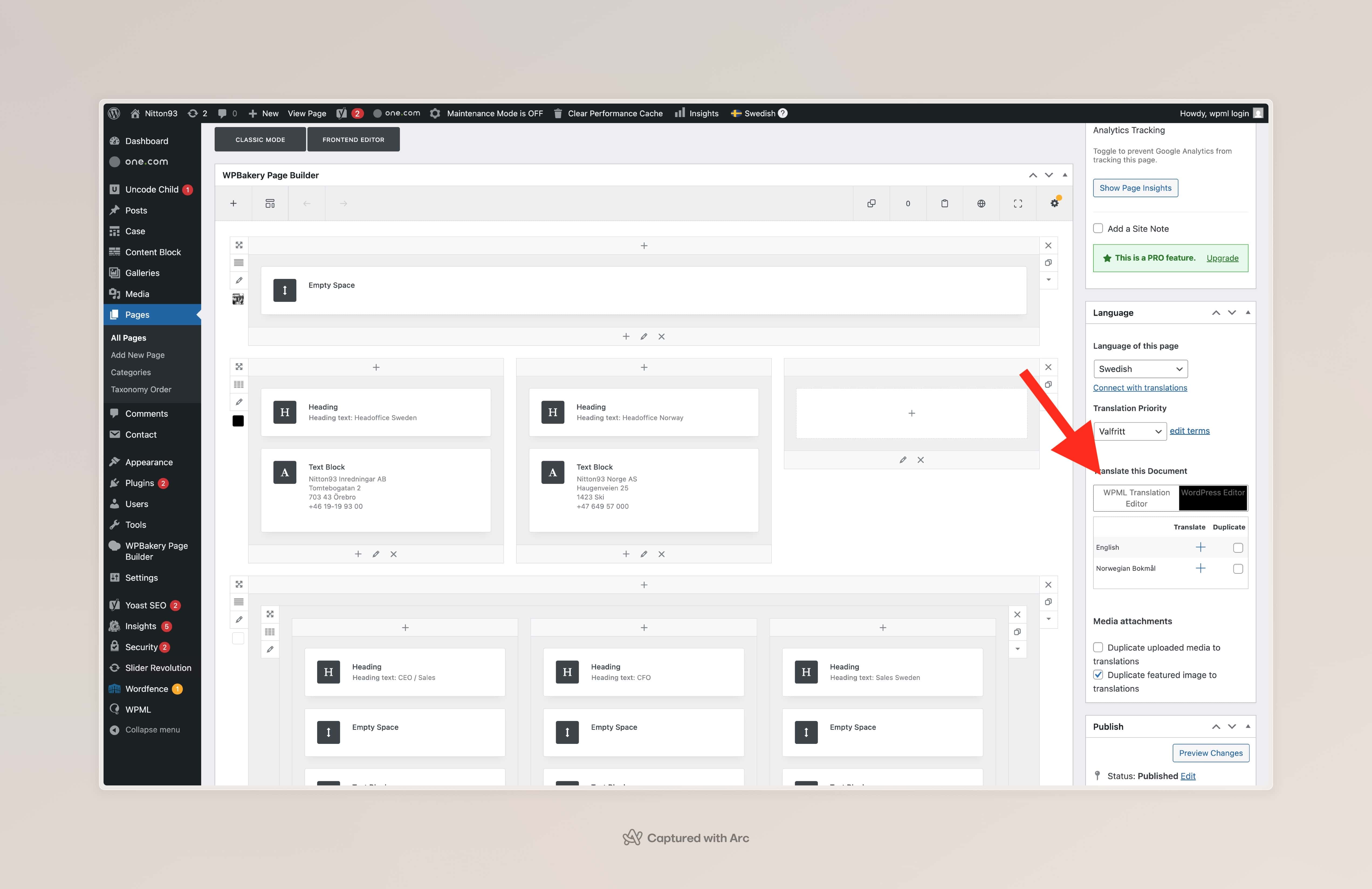This screenshot has height=889, width=1372.
Task: Click Connect with translations link
Action: tap(1140, 388)
